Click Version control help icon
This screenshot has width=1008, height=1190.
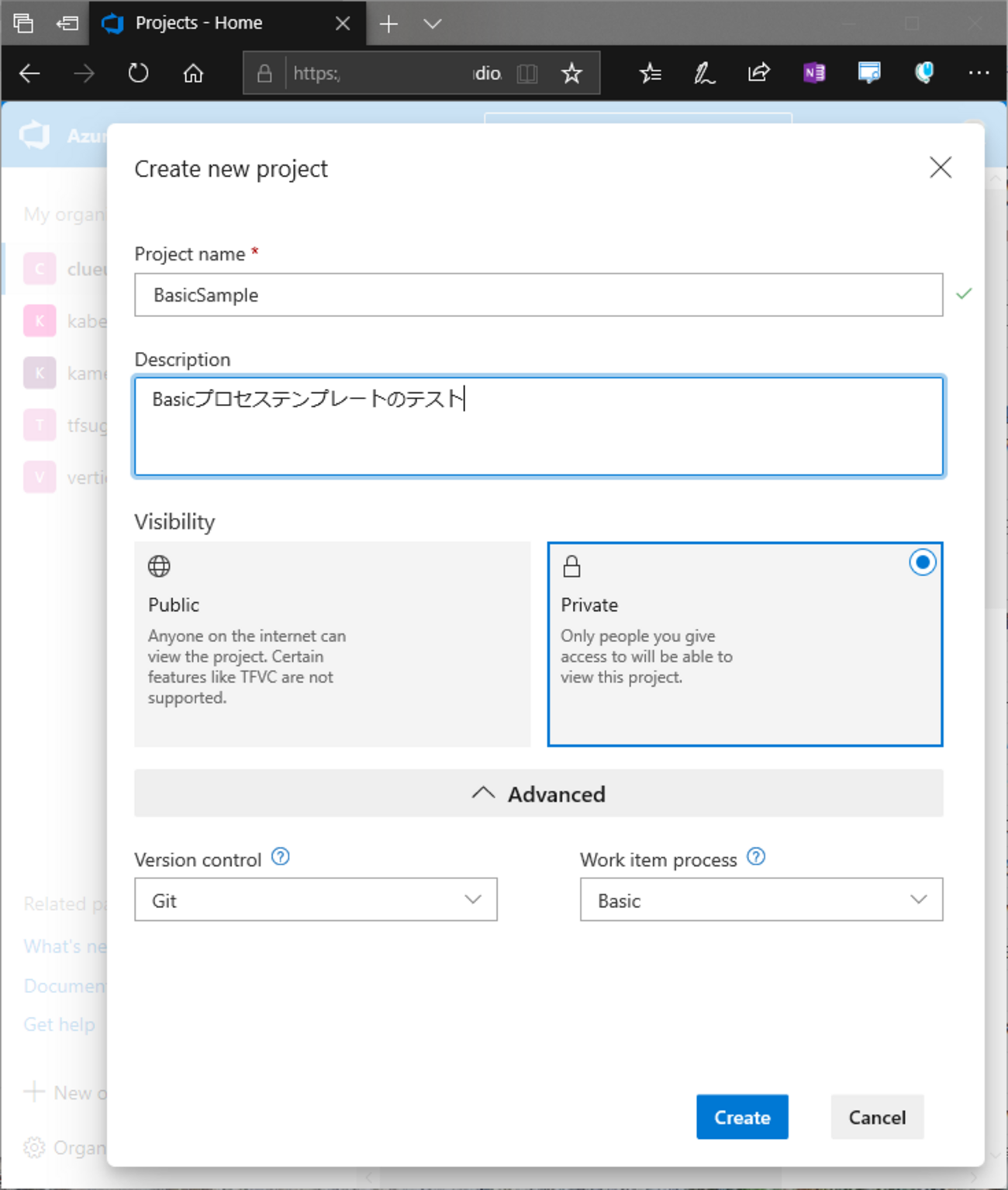point(281,857)
